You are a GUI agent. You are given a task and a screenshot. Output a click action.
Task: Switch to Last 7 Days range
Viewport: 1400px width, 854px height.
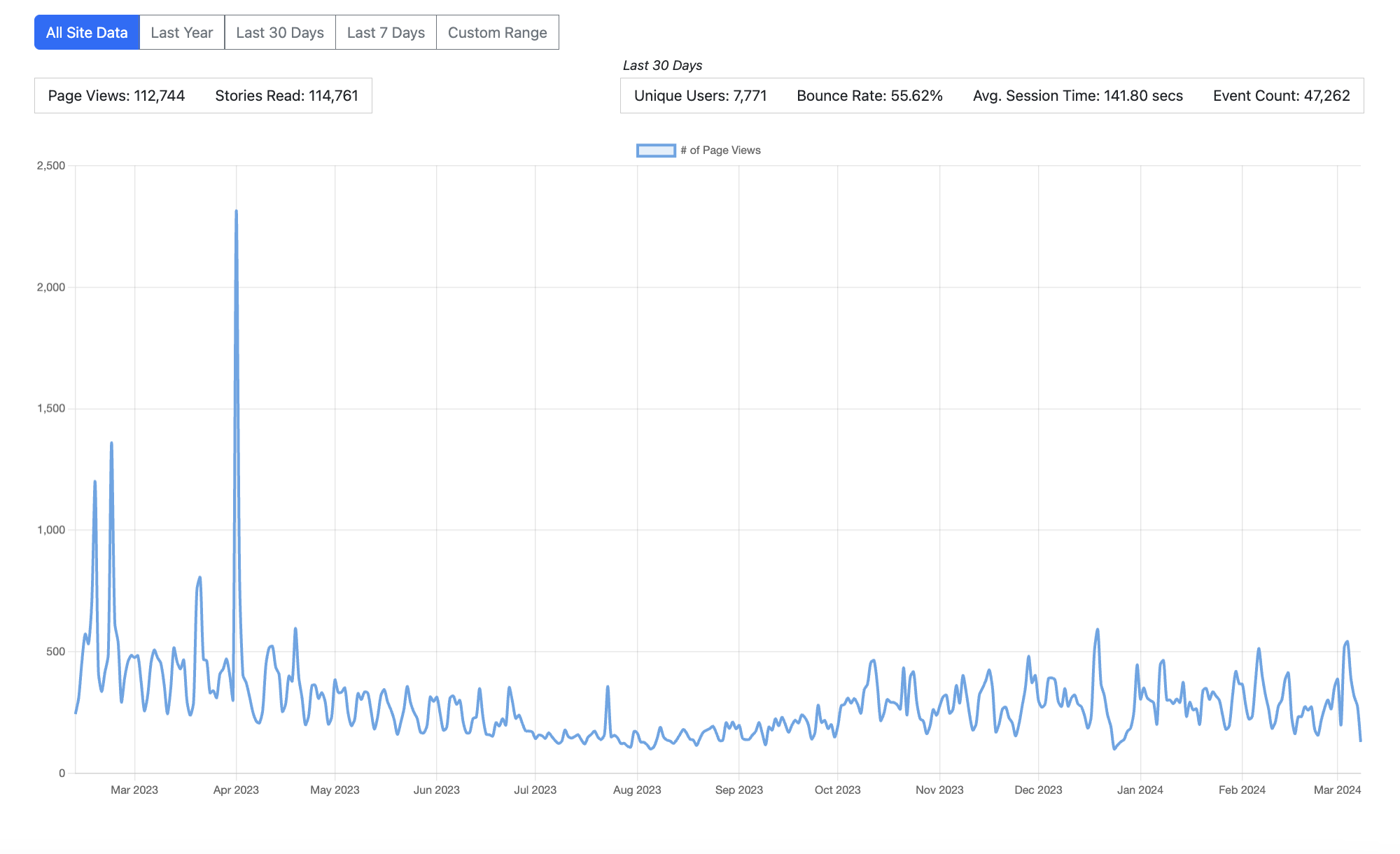(x=386, y=33)
